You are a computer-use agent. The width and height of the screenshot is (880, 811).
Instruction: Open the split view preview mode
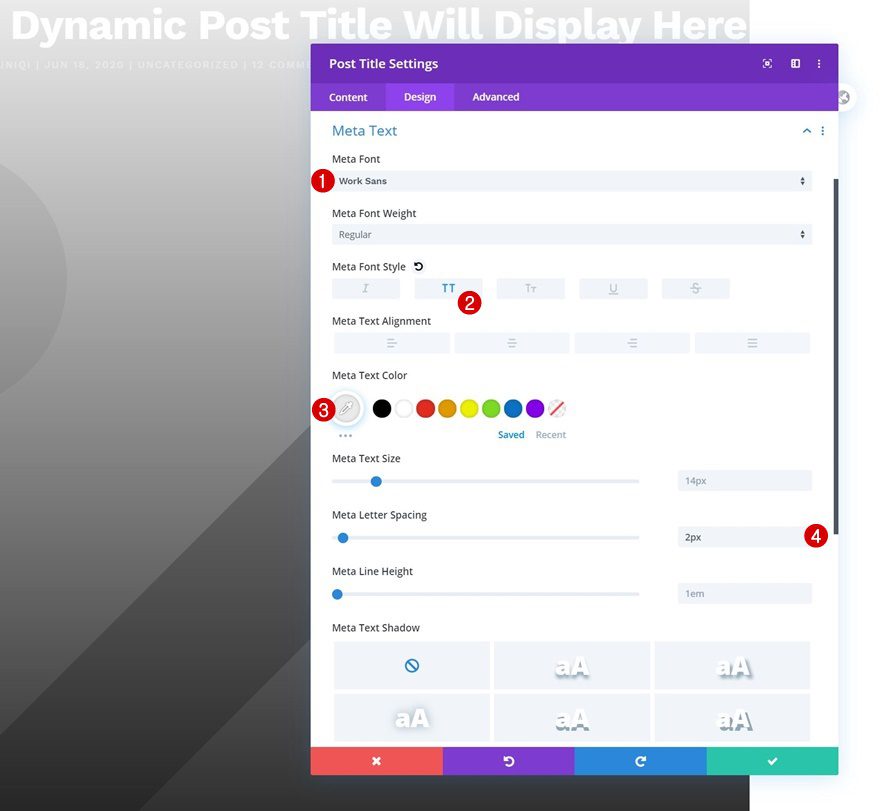pos(795,63)
